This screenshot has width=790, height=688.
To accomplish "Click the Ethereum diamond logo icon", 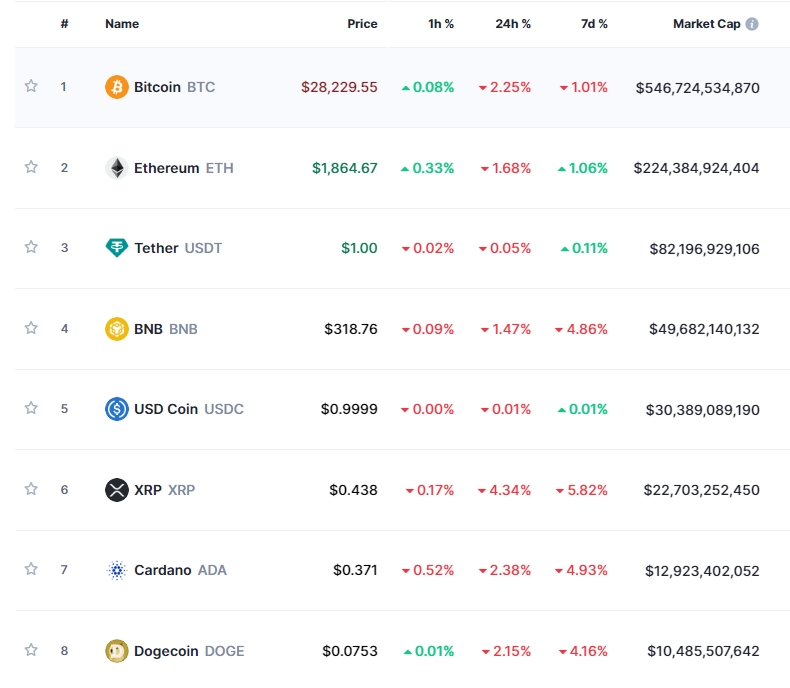I will (117, 168).
